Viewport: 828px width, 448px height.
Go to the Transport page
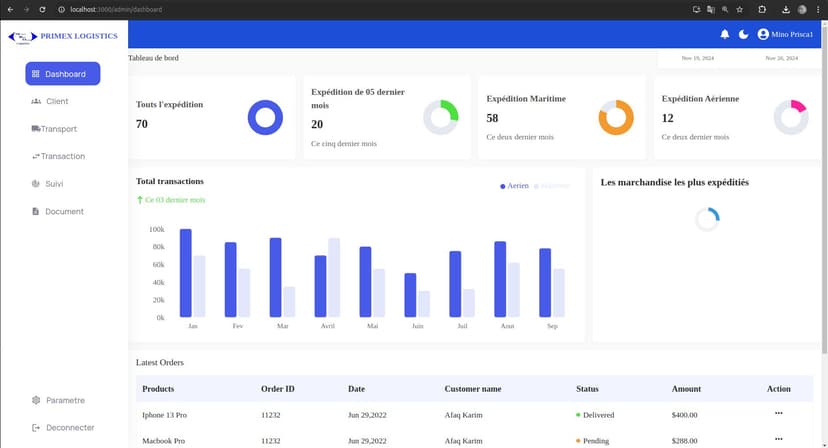[x=60, y=129]
